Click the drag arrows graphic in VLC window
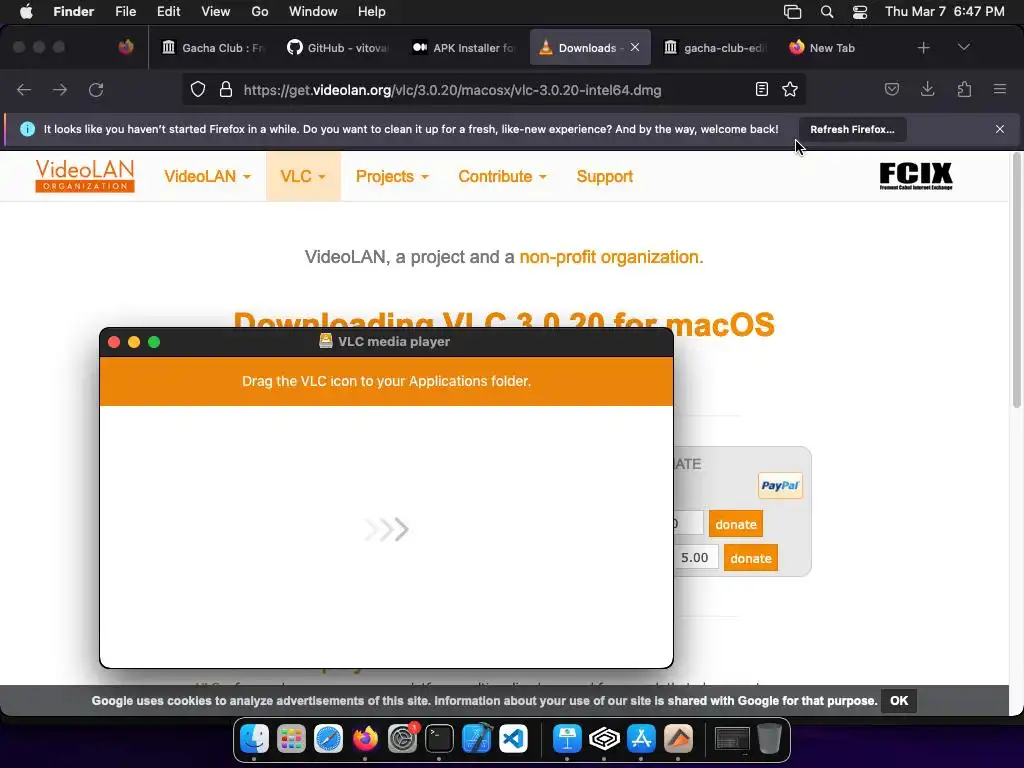The width and height of the screenshot is (1024, 768). pyautogui.click(x=387, y=529)
